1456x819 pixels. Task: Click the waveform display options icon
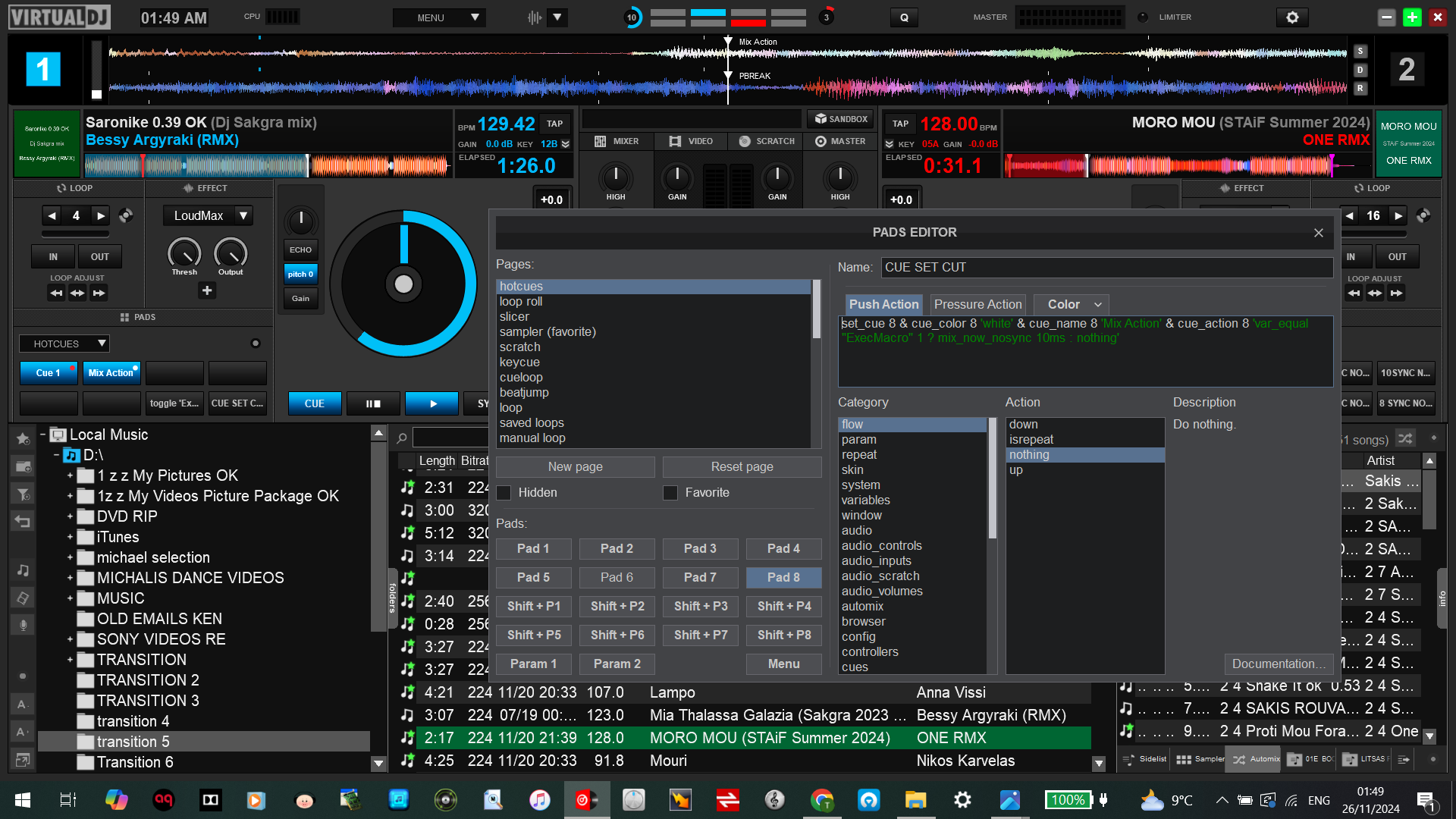pos(535,17)
